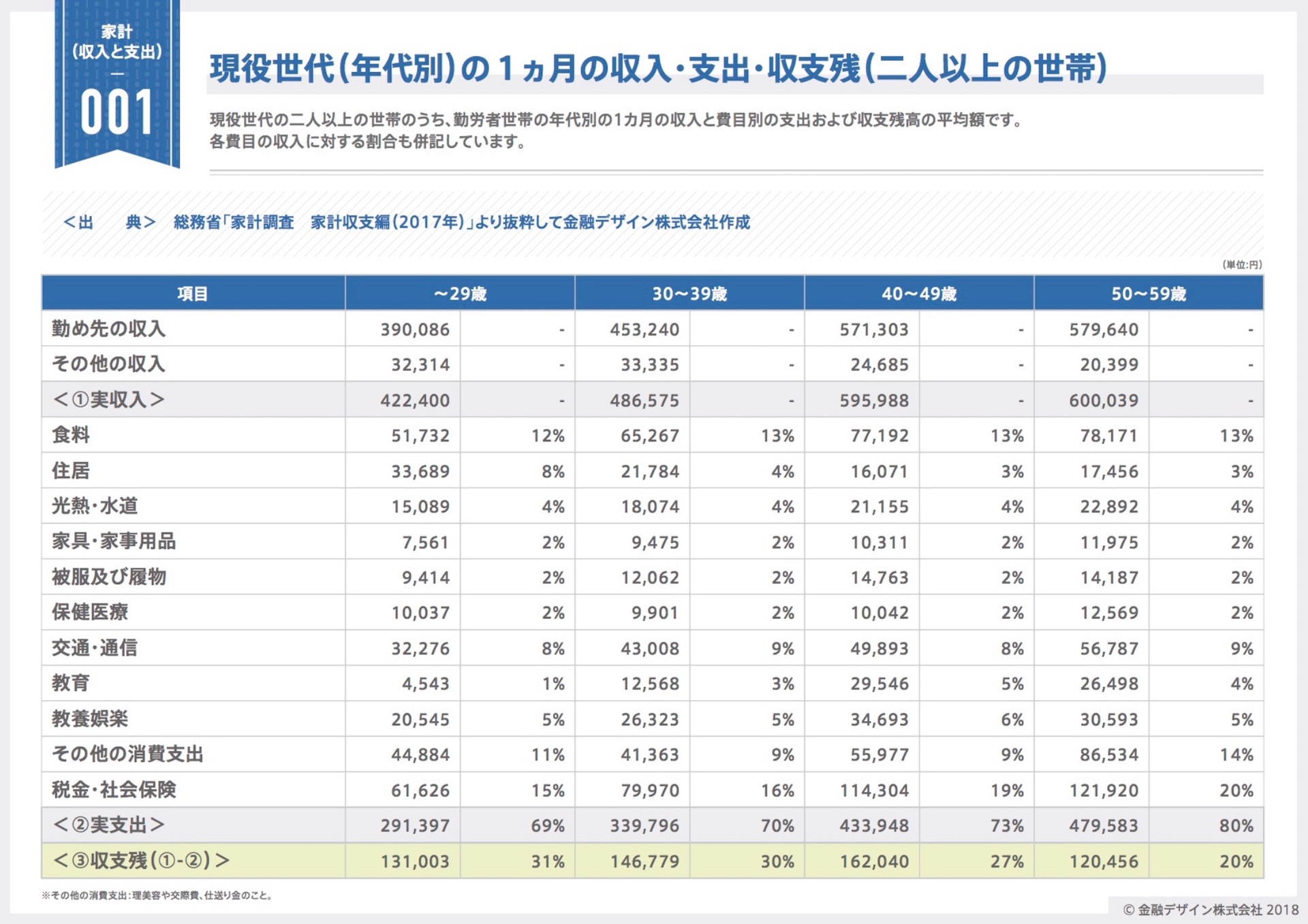This screenshot has width=1308, height=924.
Task: Click the ＜②実支出＞ row label
Action: pos(109,825)
